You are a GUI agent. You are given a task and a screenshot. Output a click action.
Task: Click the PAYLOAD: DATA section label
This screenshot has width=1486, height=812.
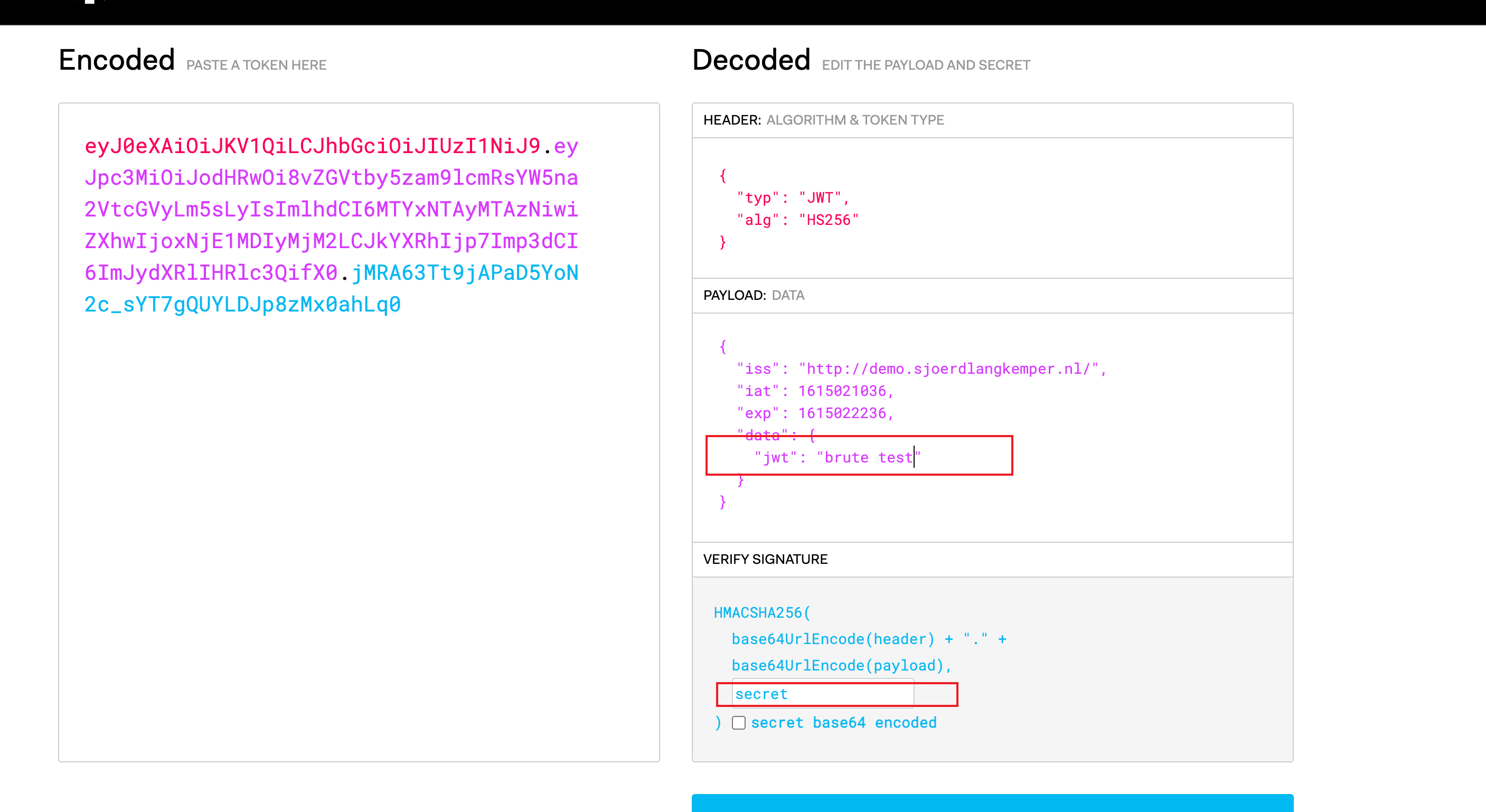(753, 295)
